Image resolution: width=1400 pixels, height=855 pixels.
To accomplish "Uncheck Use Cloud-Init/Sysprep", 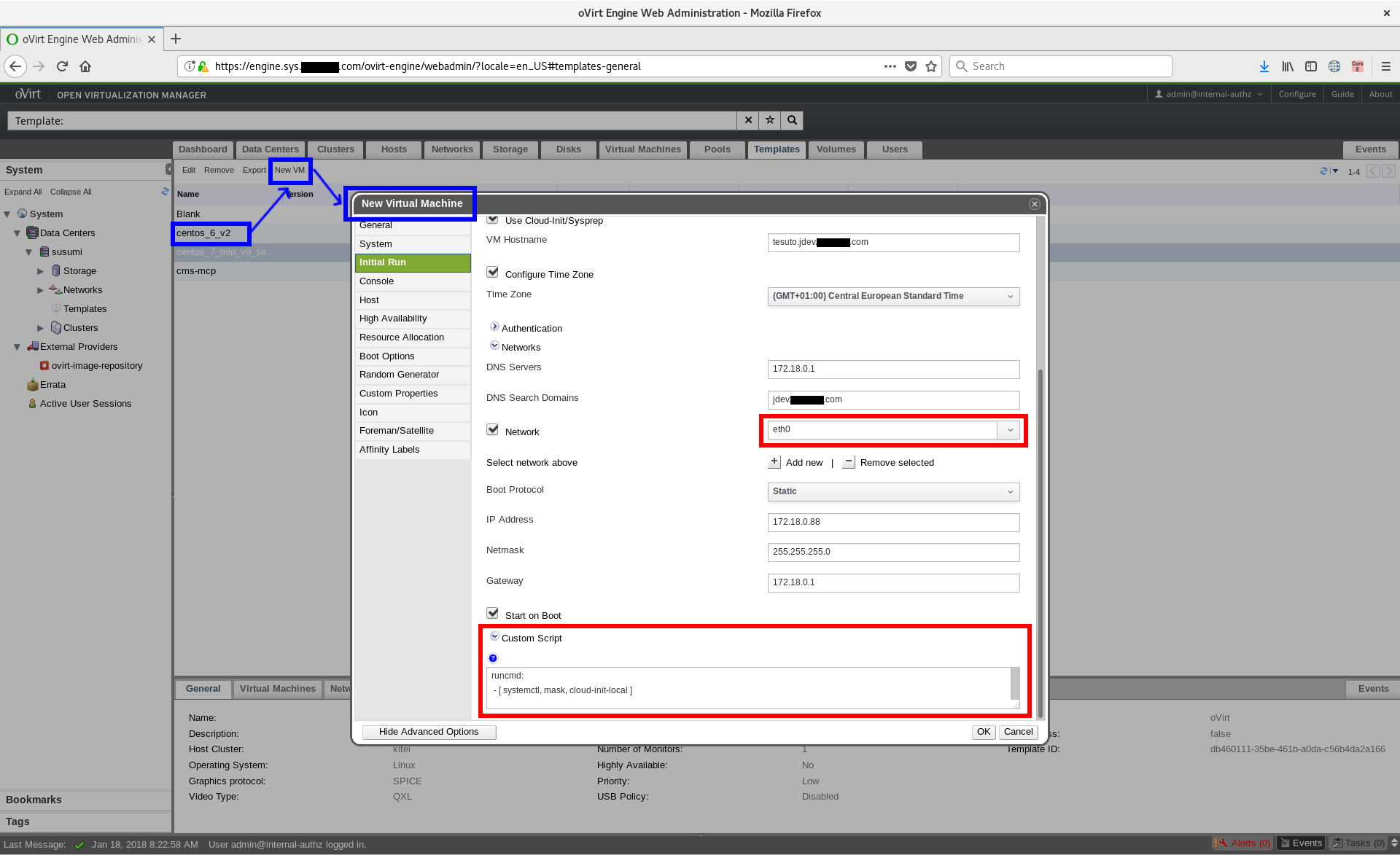I will tap(493, 219).
